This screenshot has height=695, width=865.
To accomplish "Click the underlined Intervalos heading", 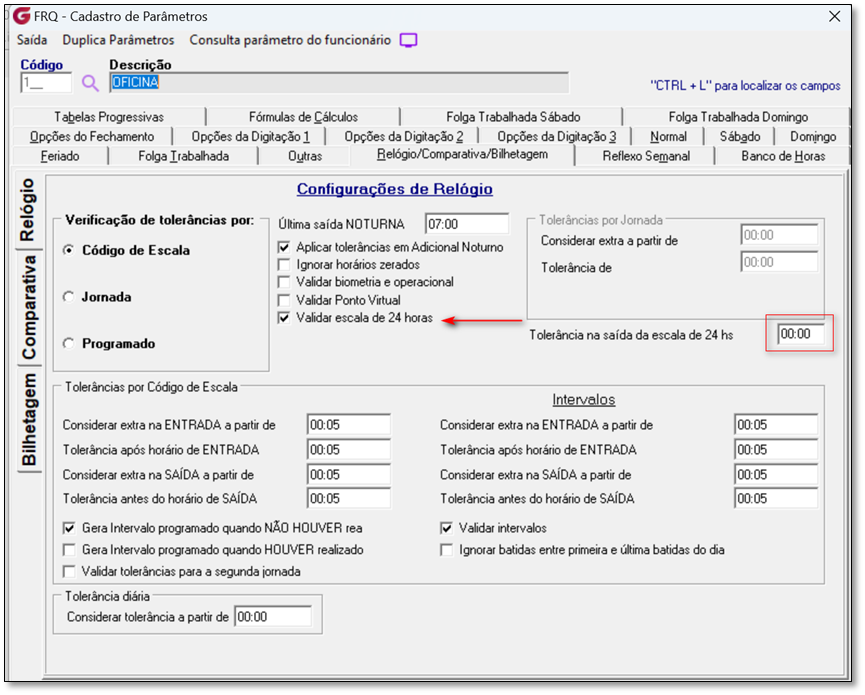I will [584, 399].
